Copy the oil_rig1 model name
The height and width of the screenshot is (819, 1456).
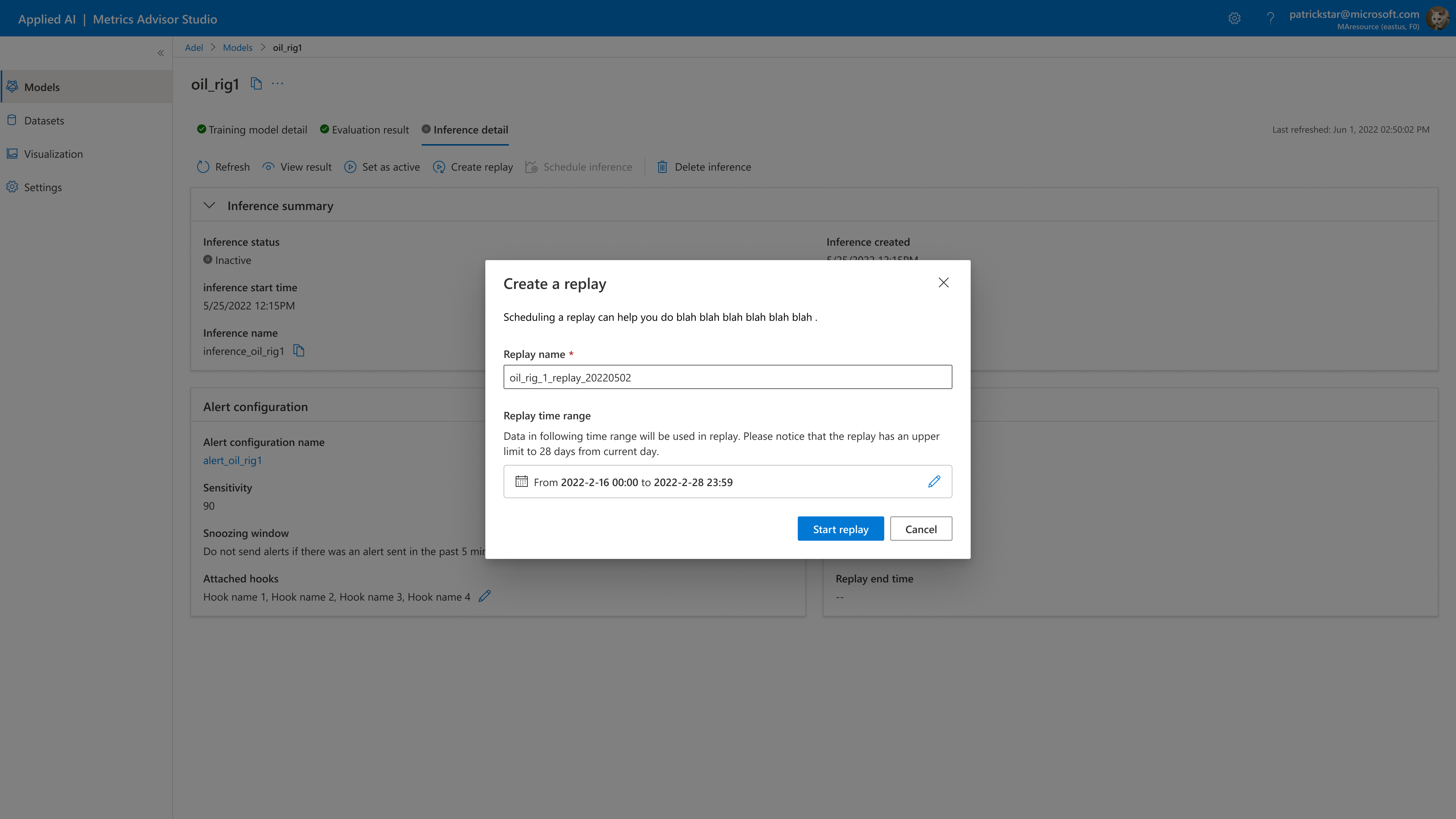[x=256, y=84]
